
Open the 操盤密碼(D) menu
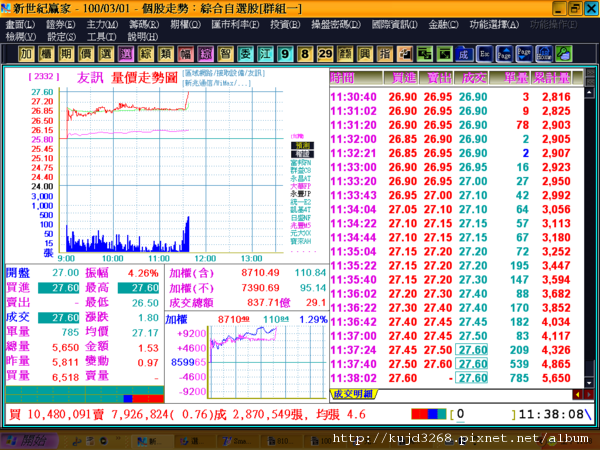pos(336,25)
